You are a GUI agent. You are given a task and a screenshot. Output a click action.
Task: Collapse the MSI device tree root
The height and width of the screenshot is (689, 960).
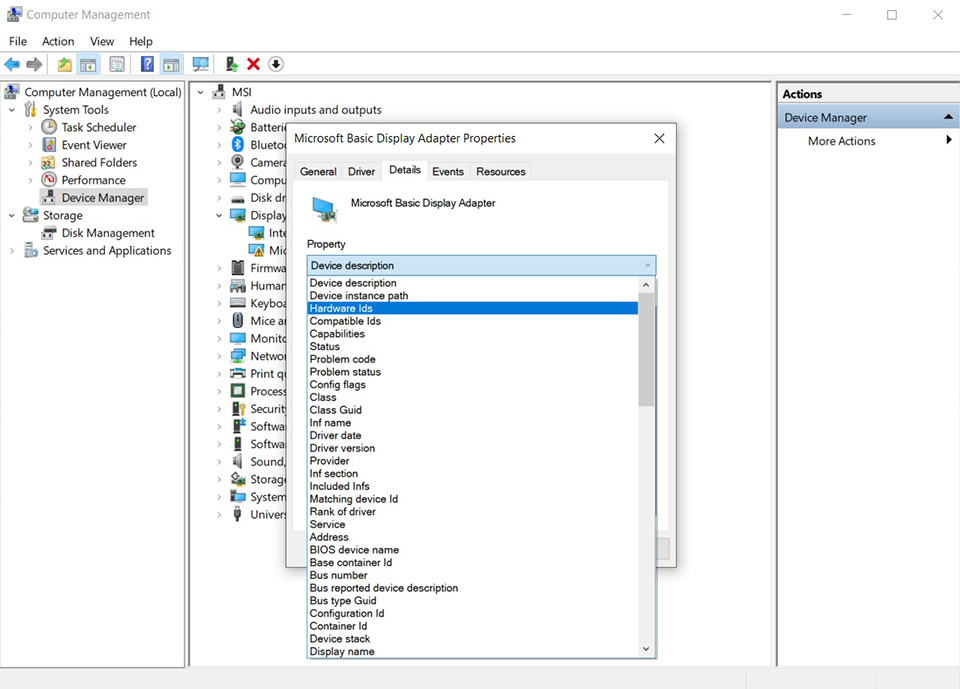click(200, 92)
